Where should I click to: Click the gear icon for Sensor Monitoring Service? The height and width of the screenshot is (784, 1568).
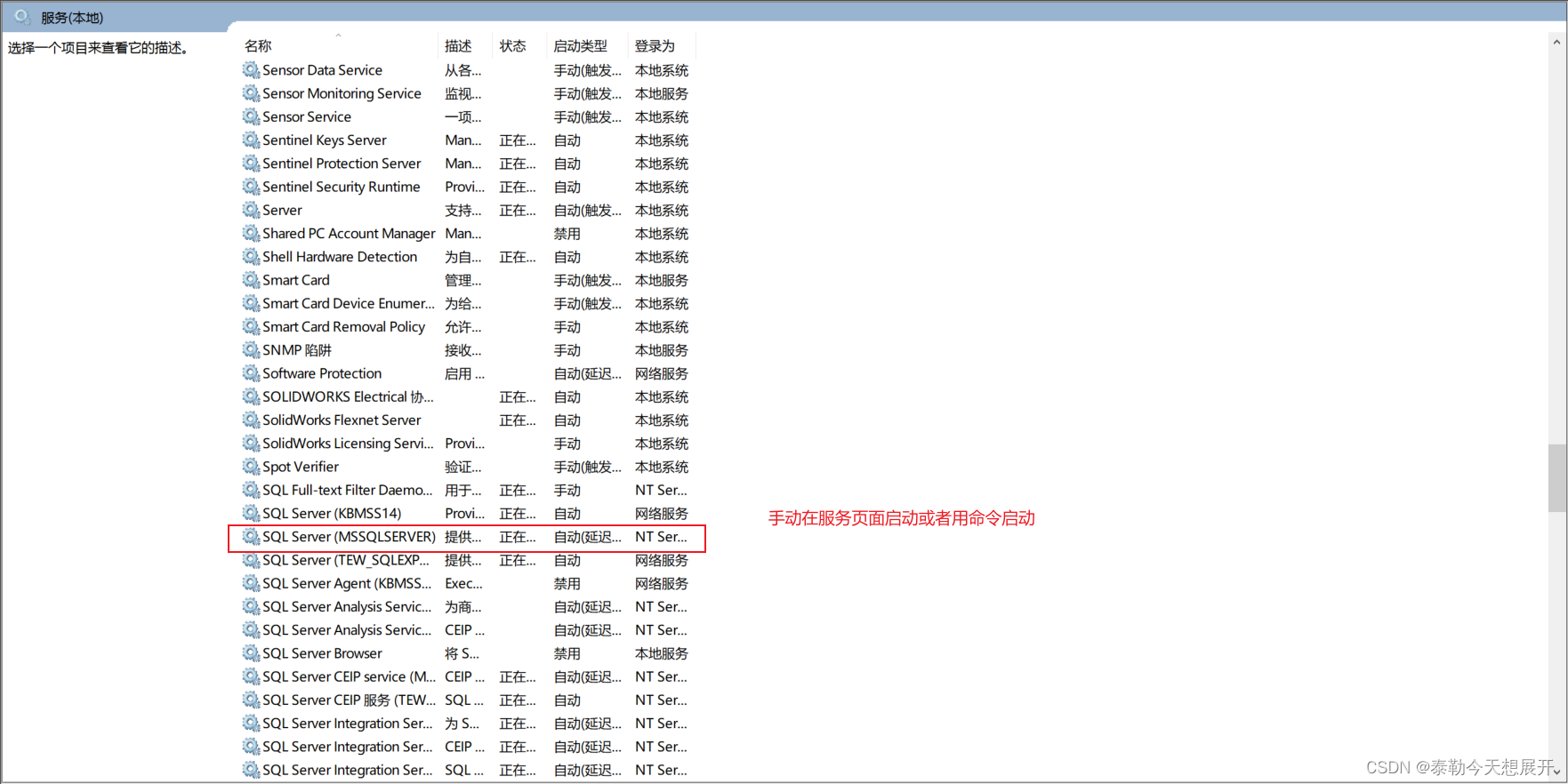[x=251, y=93]
